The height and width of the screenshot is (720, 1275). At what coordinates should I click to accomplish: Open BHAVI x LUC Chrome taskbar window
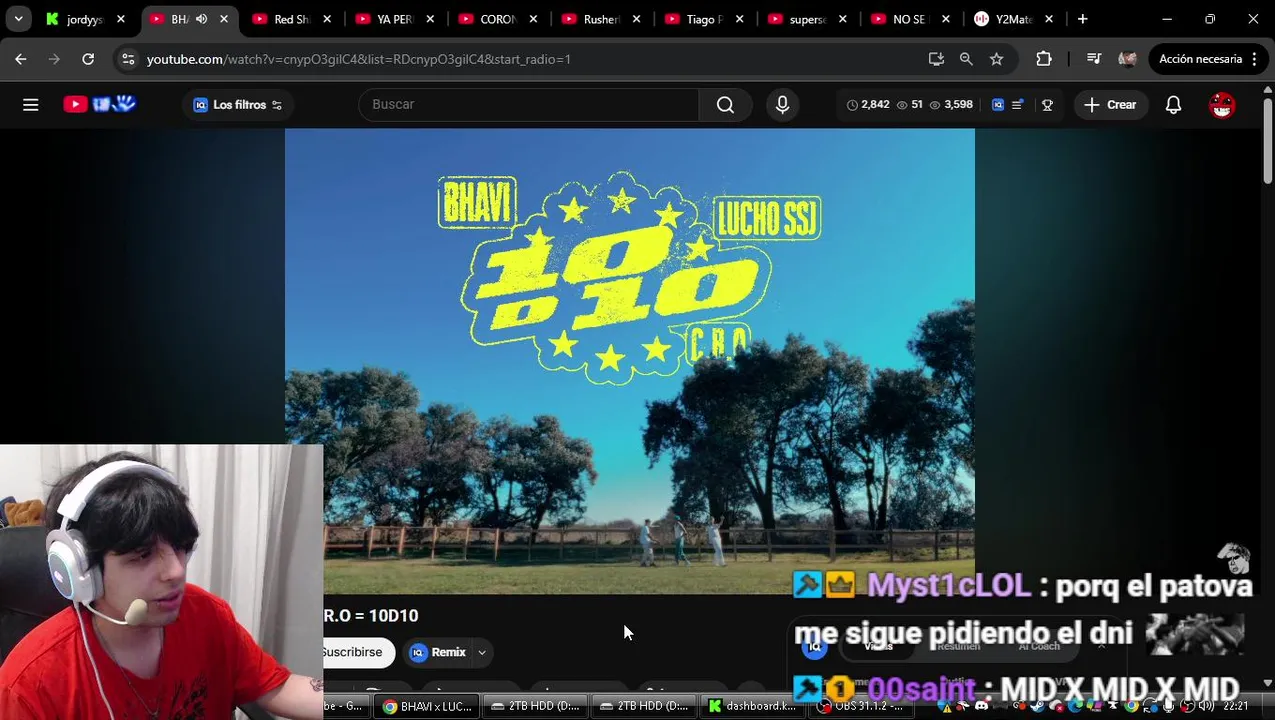[428, 706]
